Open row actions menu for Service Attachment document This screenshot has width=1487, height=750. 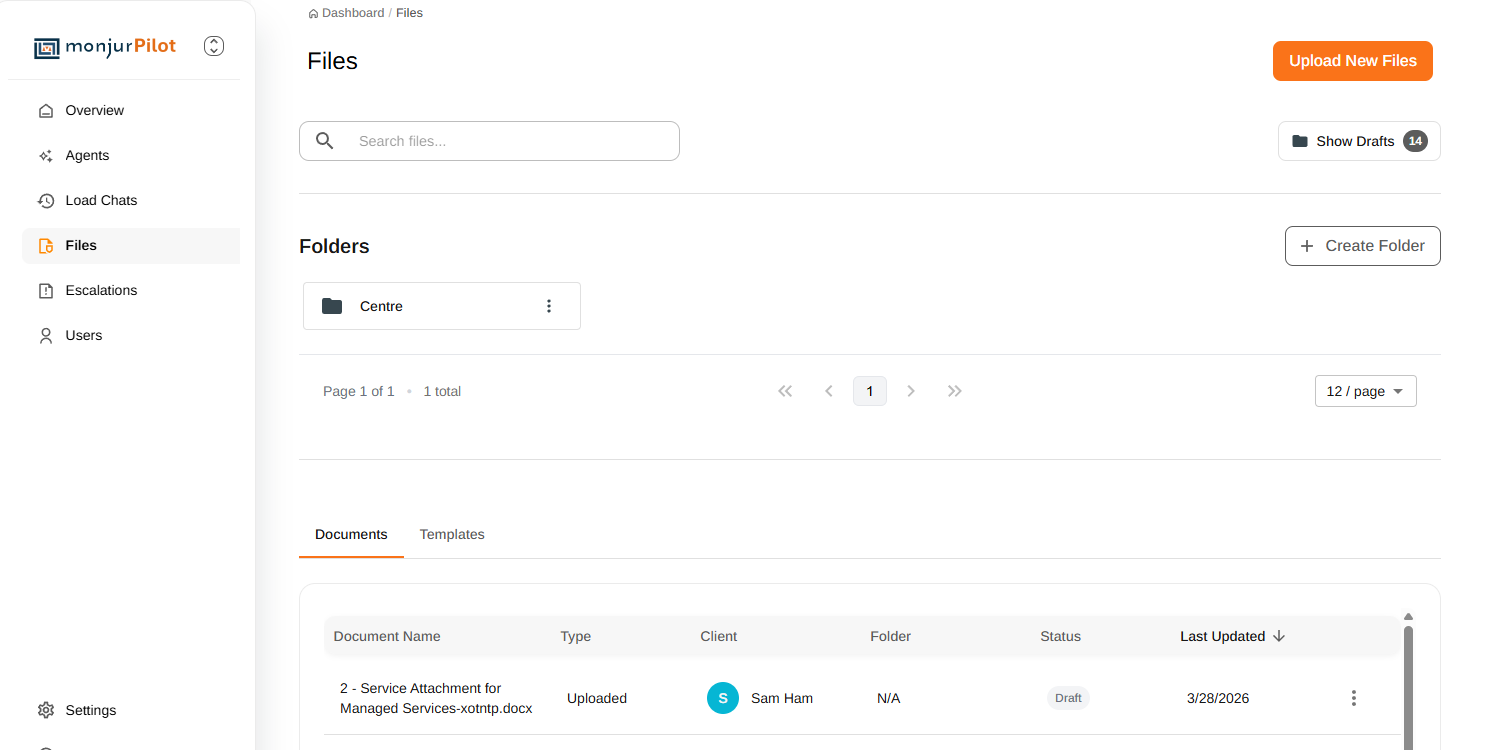1354,698
